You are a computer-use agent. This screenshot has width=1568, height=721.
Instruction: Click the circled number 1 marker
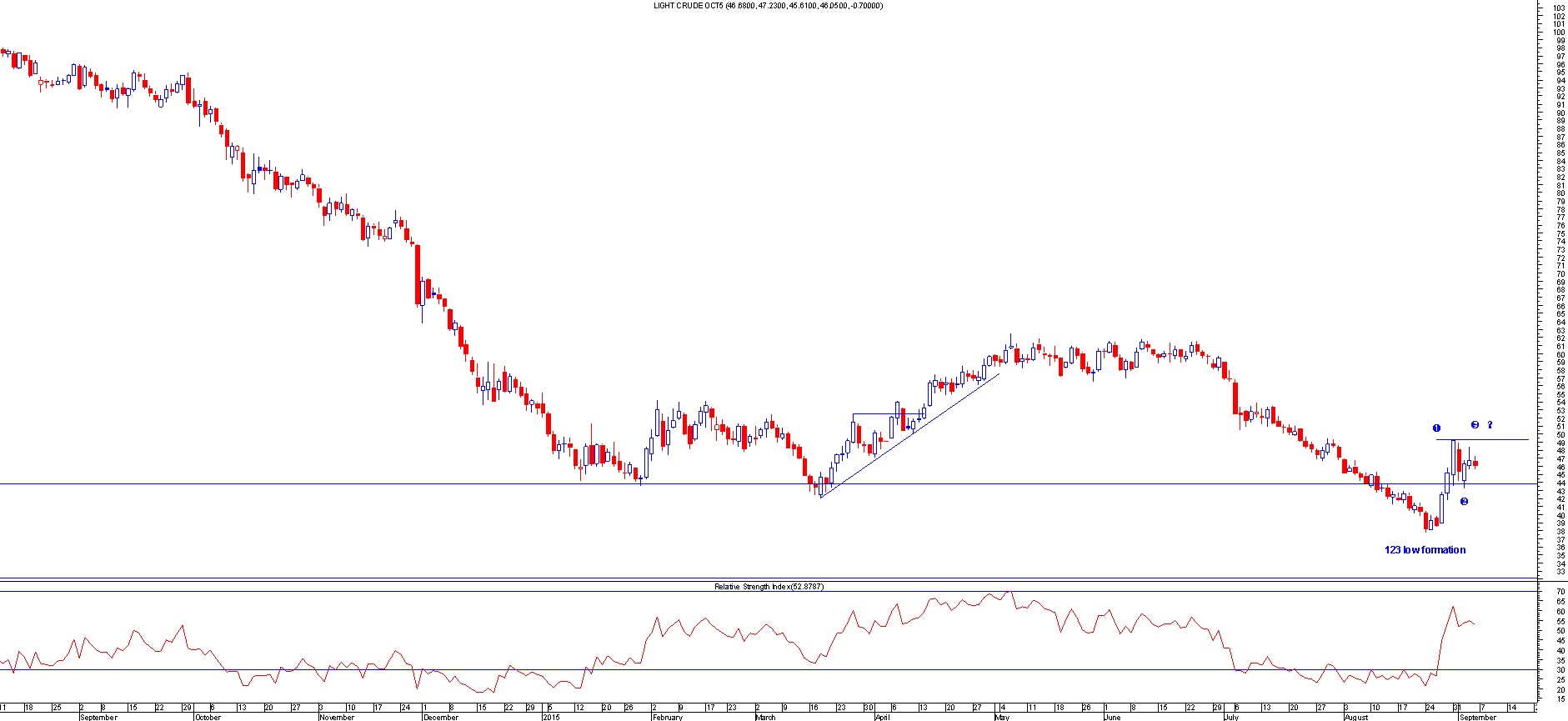[x=1436, y=428]
